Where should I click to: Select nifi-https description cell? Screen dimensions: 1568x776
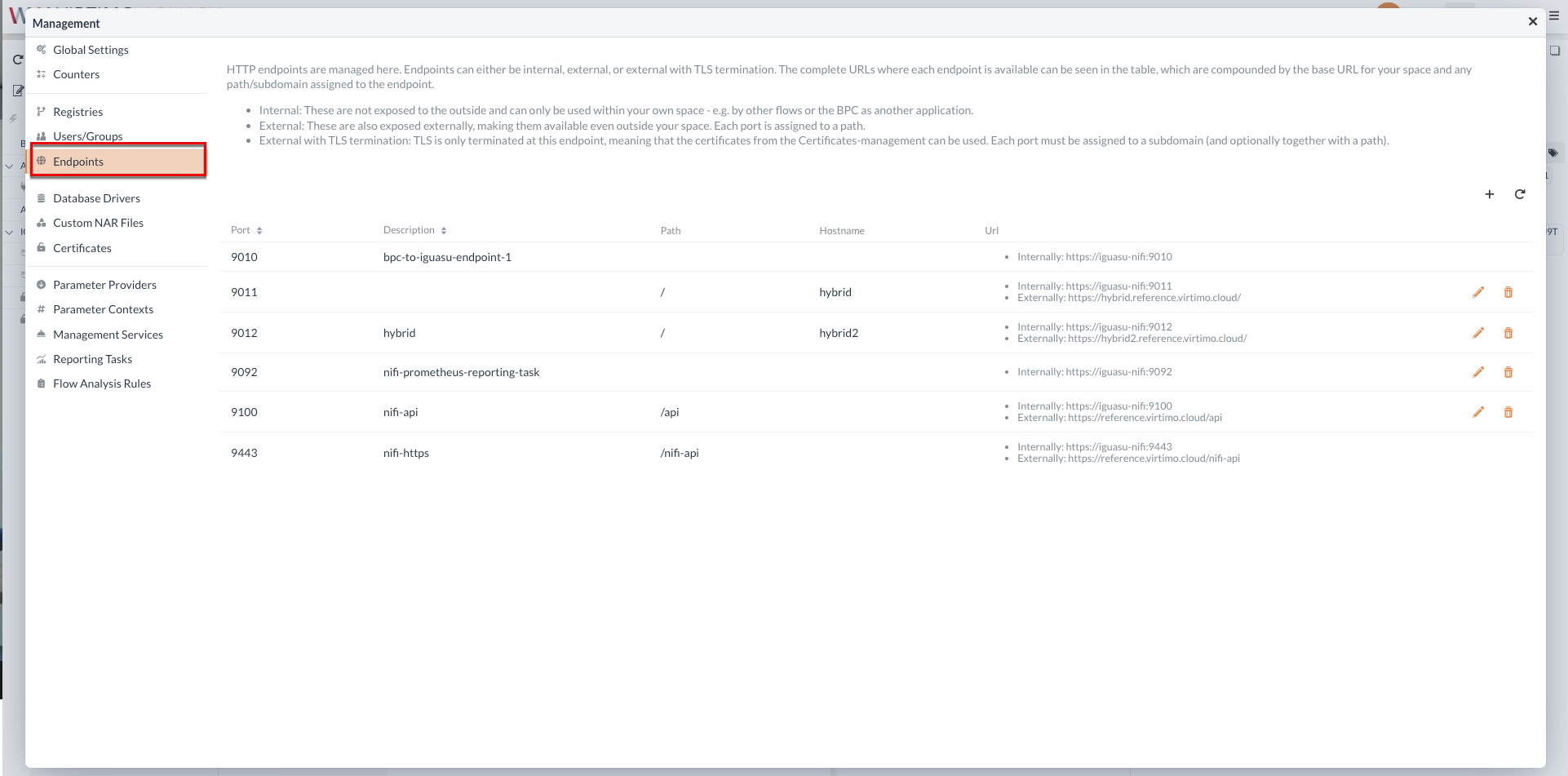pyautogui.click(x=405, y=453)
